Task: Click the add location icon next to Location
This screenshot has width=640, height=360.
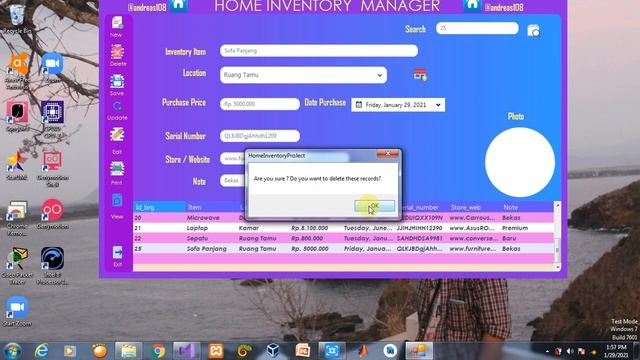Action: pos(420,75)
